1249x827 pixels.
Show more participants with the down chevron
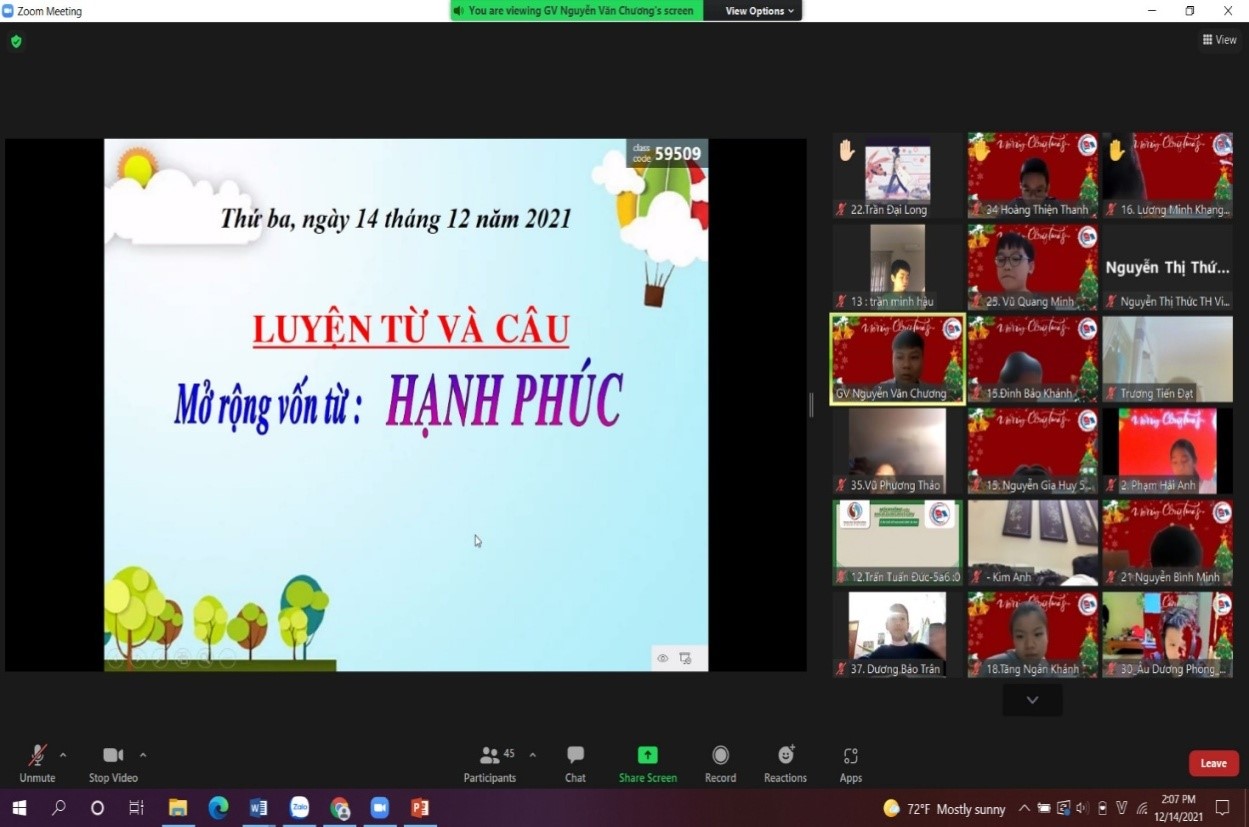pos(1032,700)
